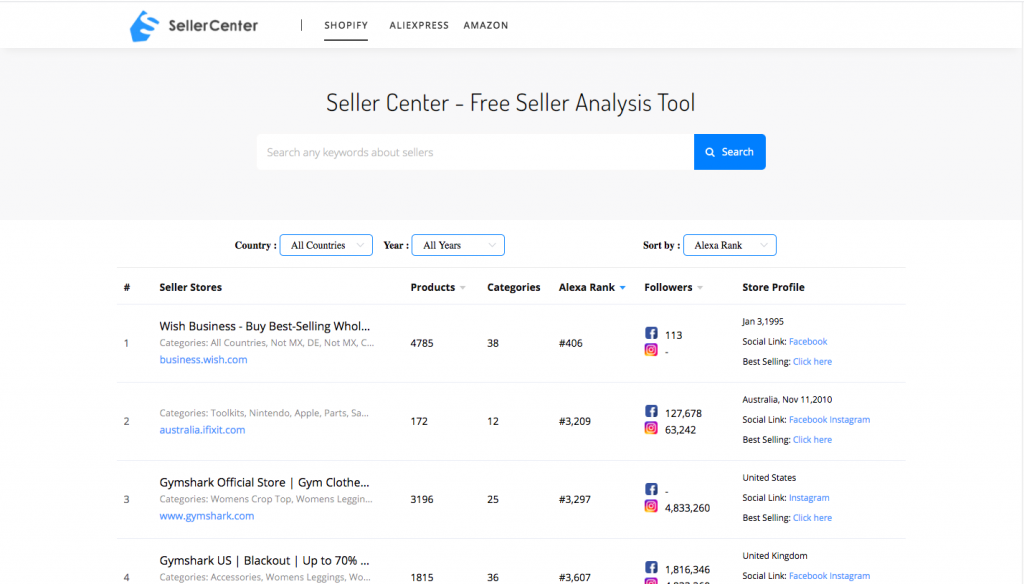Open australia.ifixit.com store link
The width and height of the screenshot is (1024, 584).
click(202, 430)
